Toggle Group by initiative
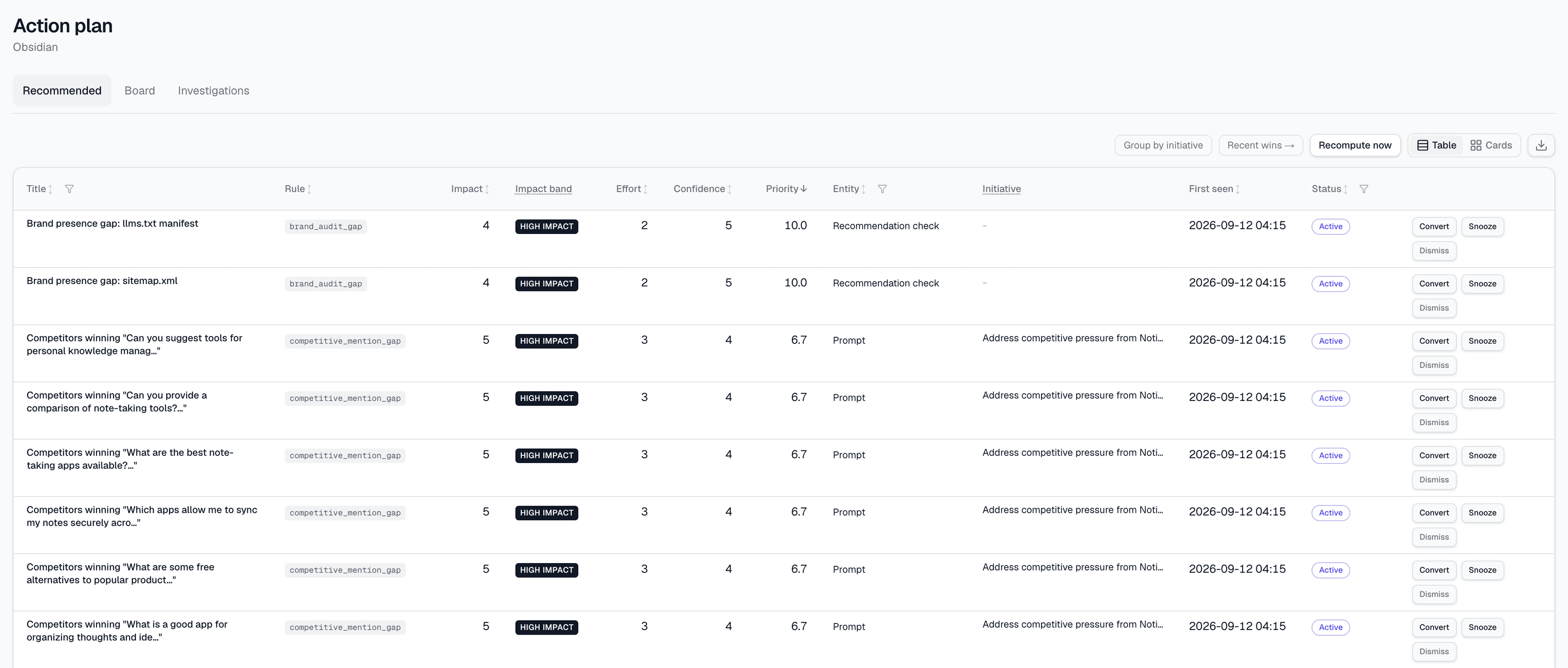The image size is (1568, 668). tap(1163, 145)
